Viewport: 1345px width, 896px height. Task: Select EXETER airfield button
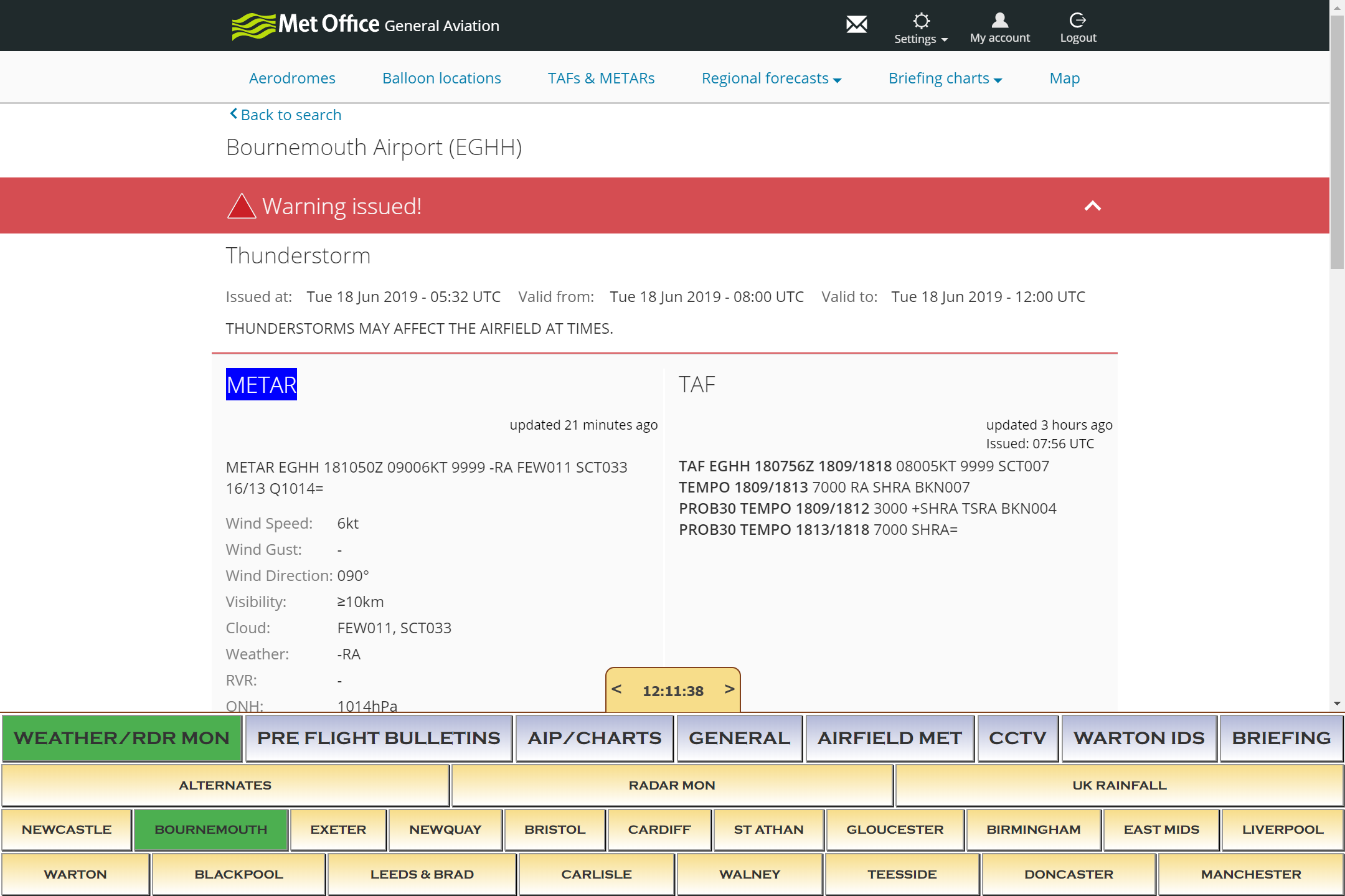click(338, 830)
